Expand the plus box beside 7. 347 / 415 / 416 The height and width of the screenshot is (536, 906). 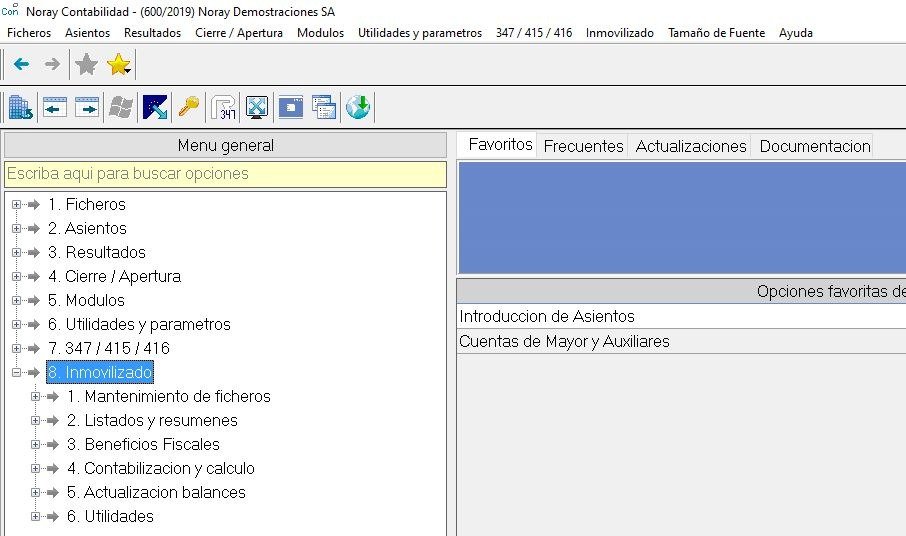coord(16,348)
